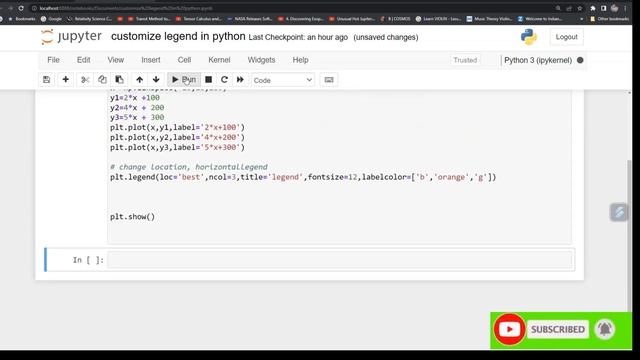Image resolution: width=640 pixels, height=360 pixels.
Task: Move selected cell down
Action: coord(156,80)
